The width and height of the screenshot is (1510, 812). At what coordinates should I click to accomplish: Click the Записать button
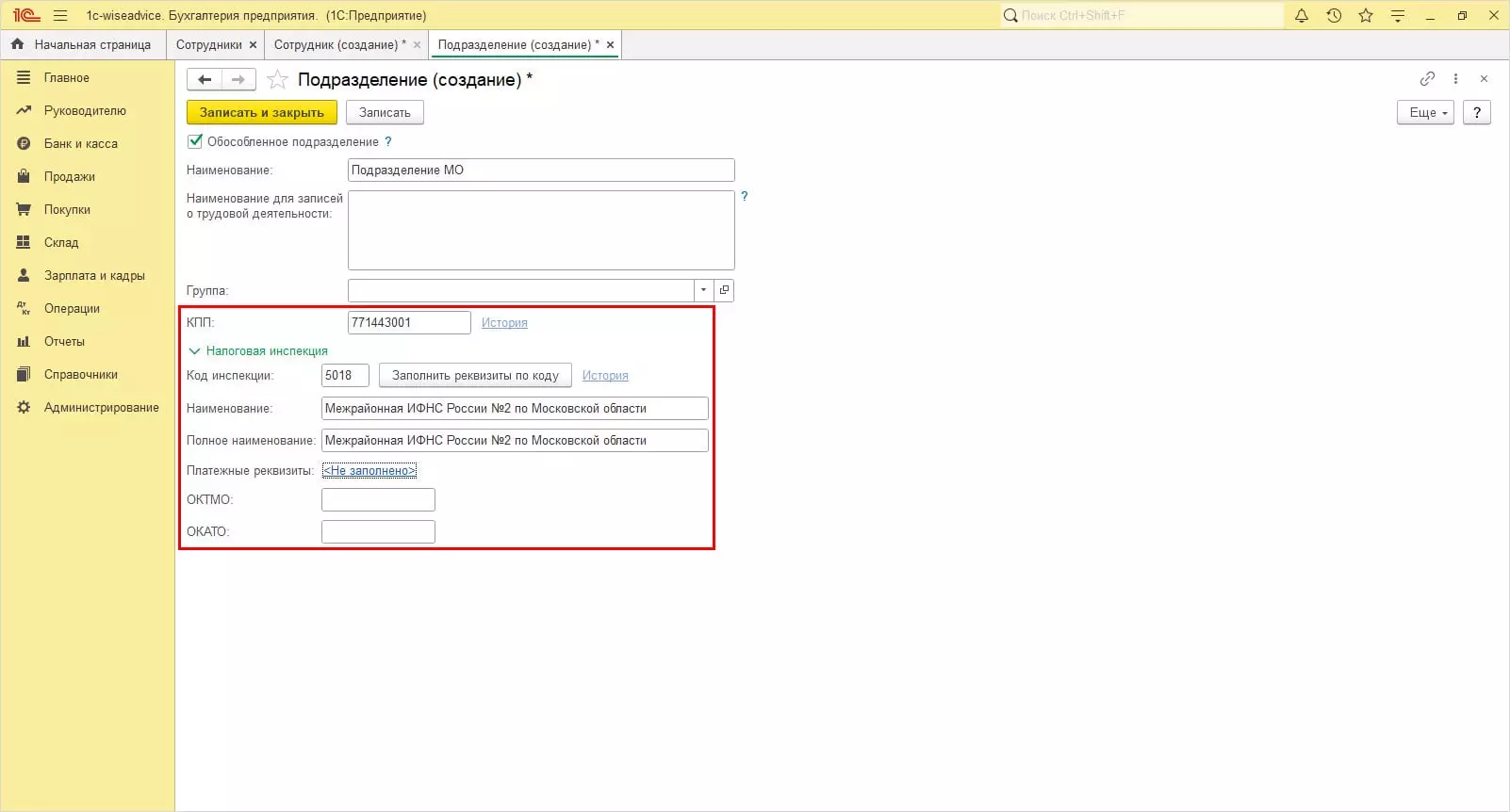coord(385,112)
